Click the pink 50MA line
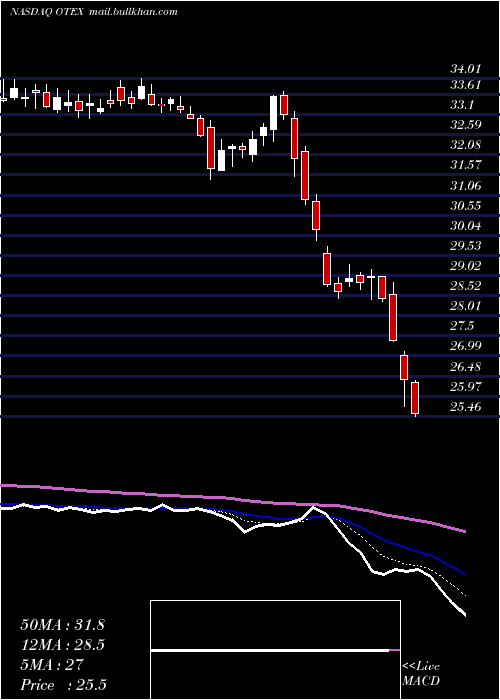Screen dimensions: 500x700 (x=232, y=499)
